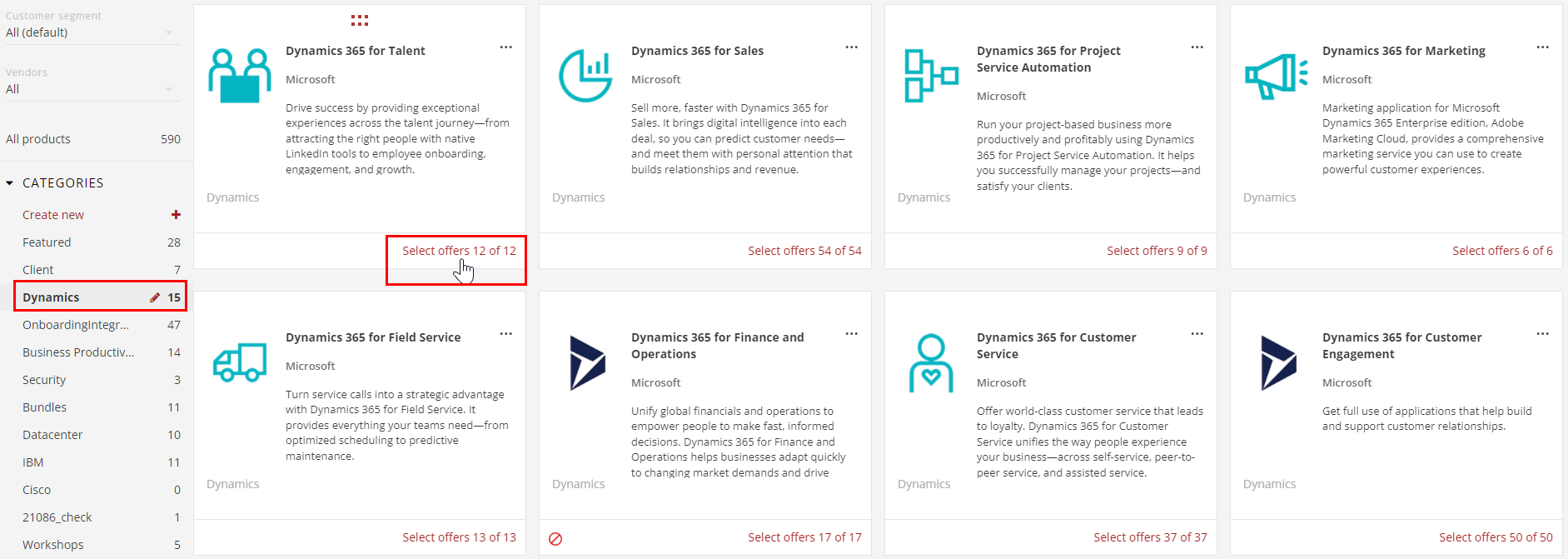Open more options for Dynamics 365 for Marketing
The image size is (1568, 559).
pos(1543,47)
